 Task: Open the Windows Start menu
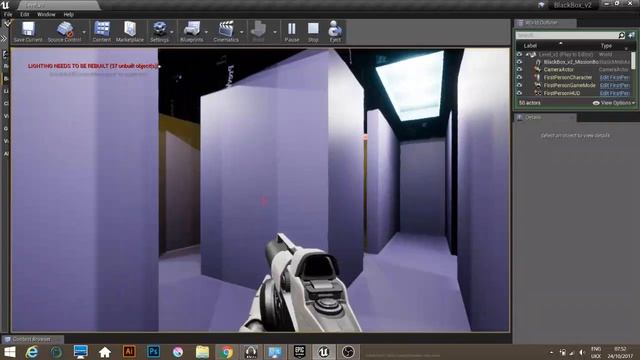pos(9,352)
